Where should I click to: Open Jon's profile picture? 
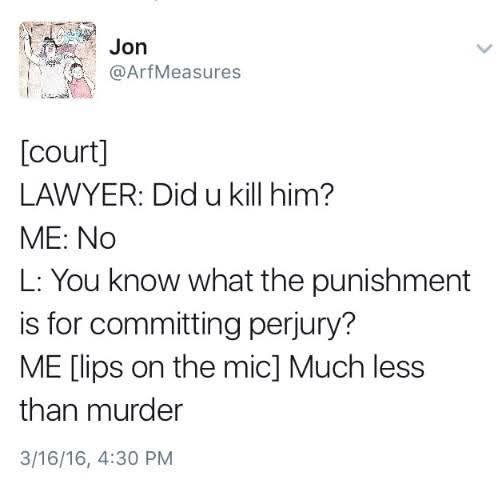(57, 60)
